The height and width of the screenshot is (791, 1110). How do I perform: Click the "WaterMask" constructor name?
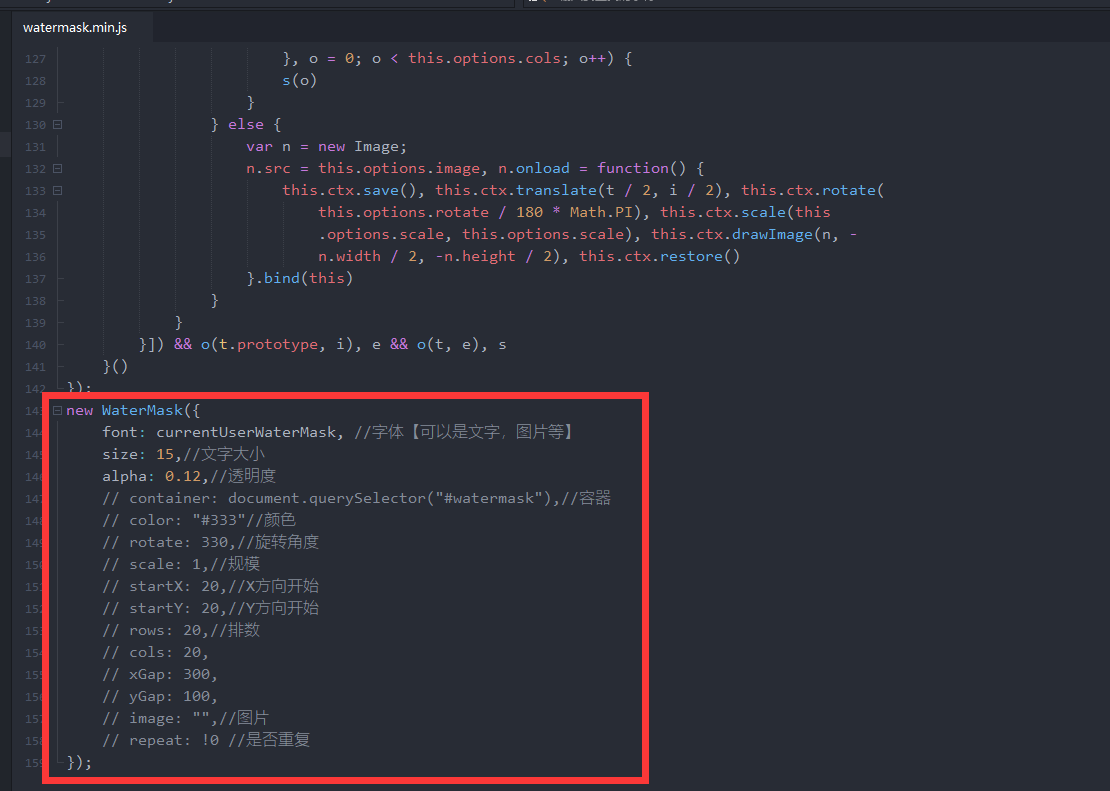pyautogui.click(x=142, y=410)
